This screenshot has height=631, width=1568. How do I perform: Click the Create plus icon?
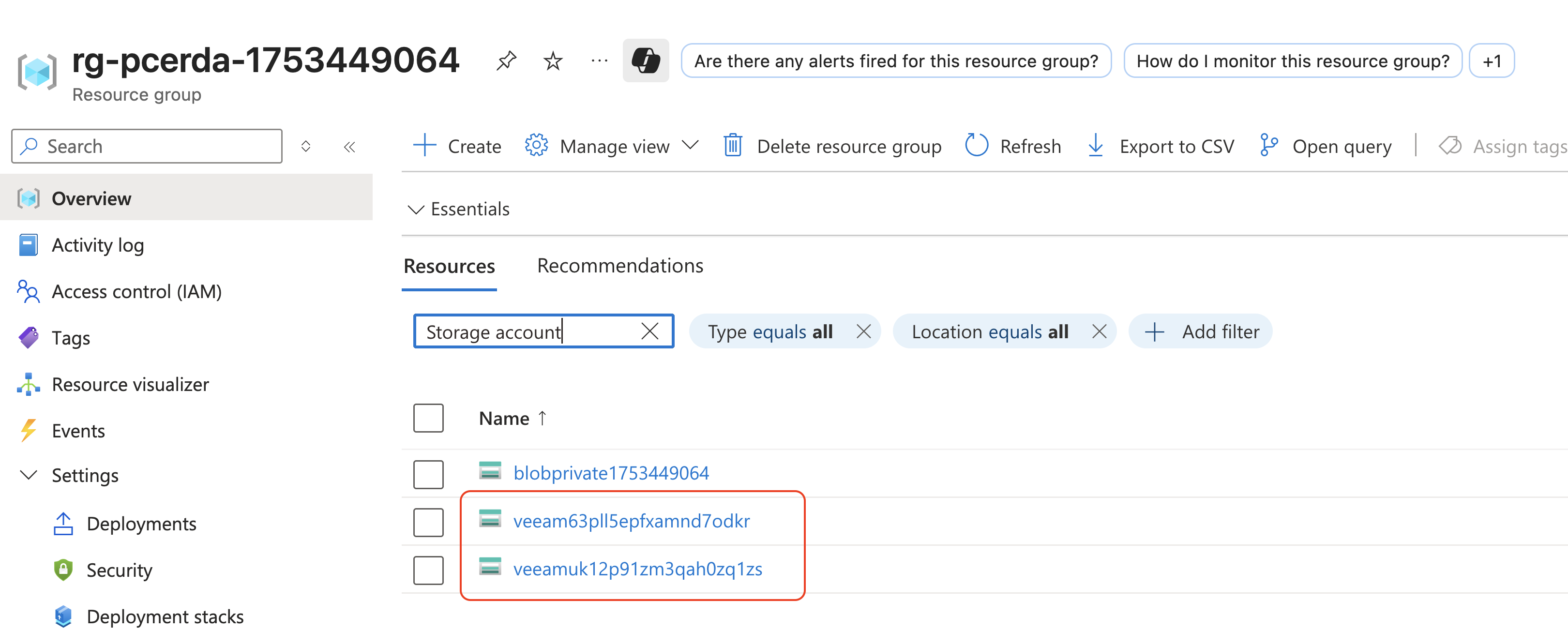[x=424, y=146]
